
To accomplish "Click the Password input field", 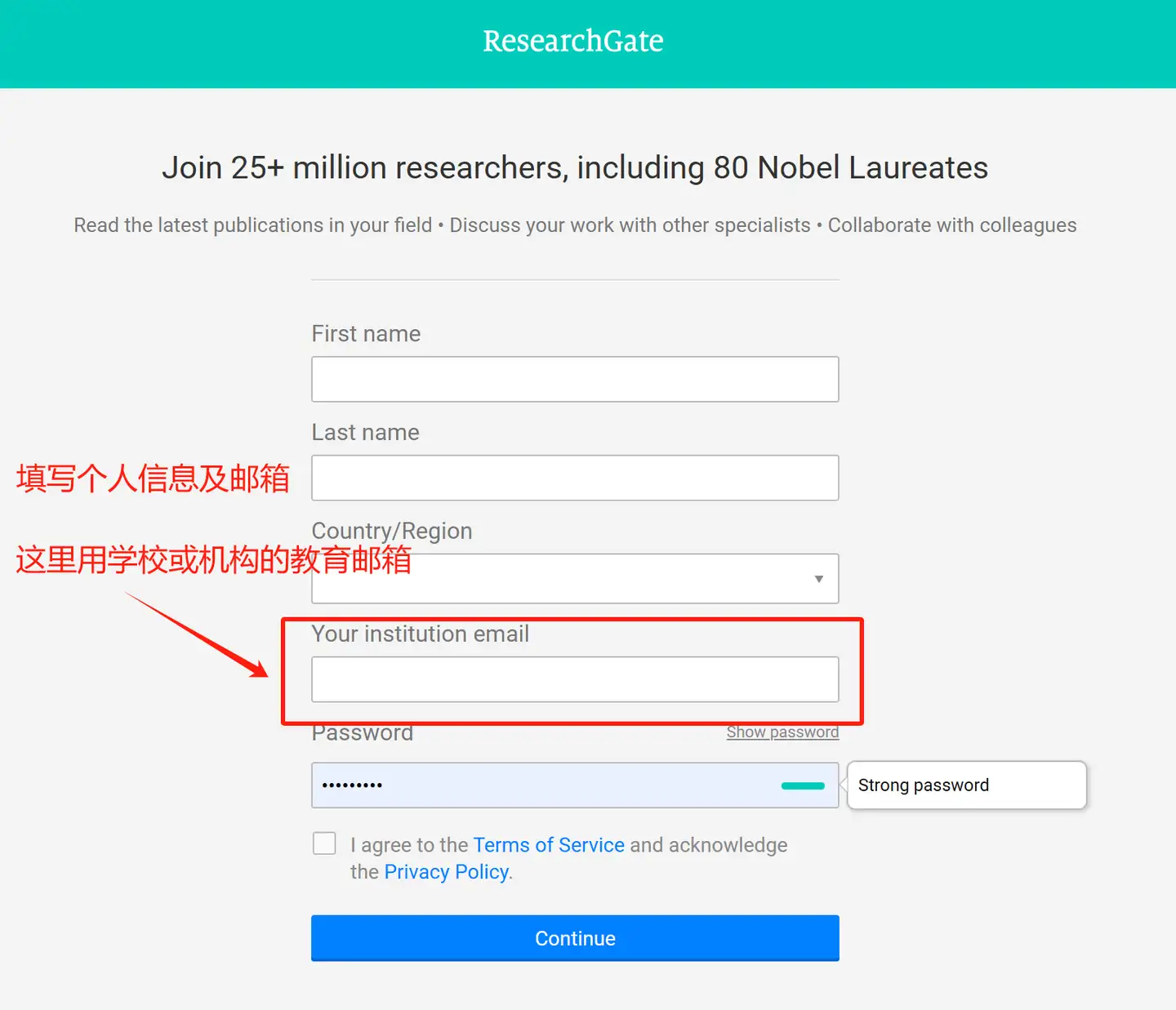I will click(575, 785).
